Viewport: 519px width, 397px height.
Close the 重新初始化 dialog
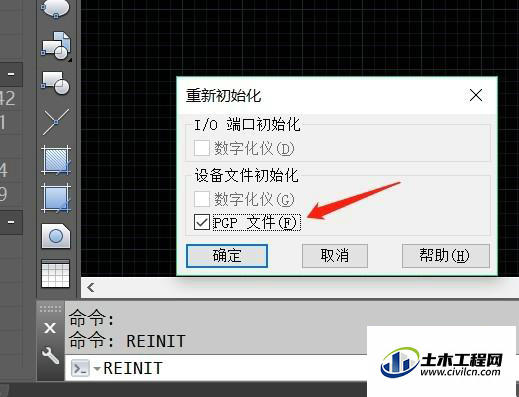click(476, 95)
